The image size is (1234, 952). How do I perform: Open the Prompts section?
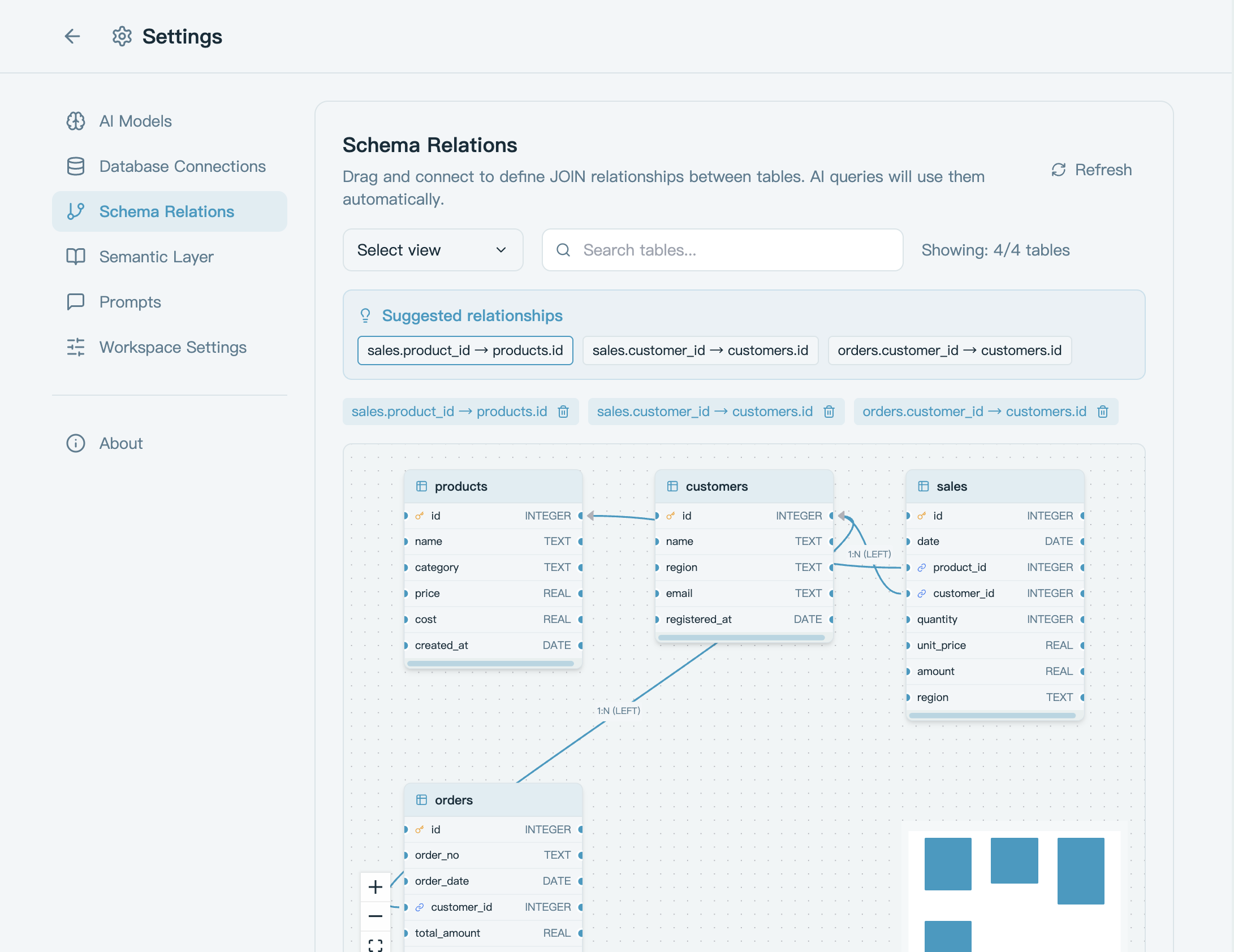click(x=170, y=302)
